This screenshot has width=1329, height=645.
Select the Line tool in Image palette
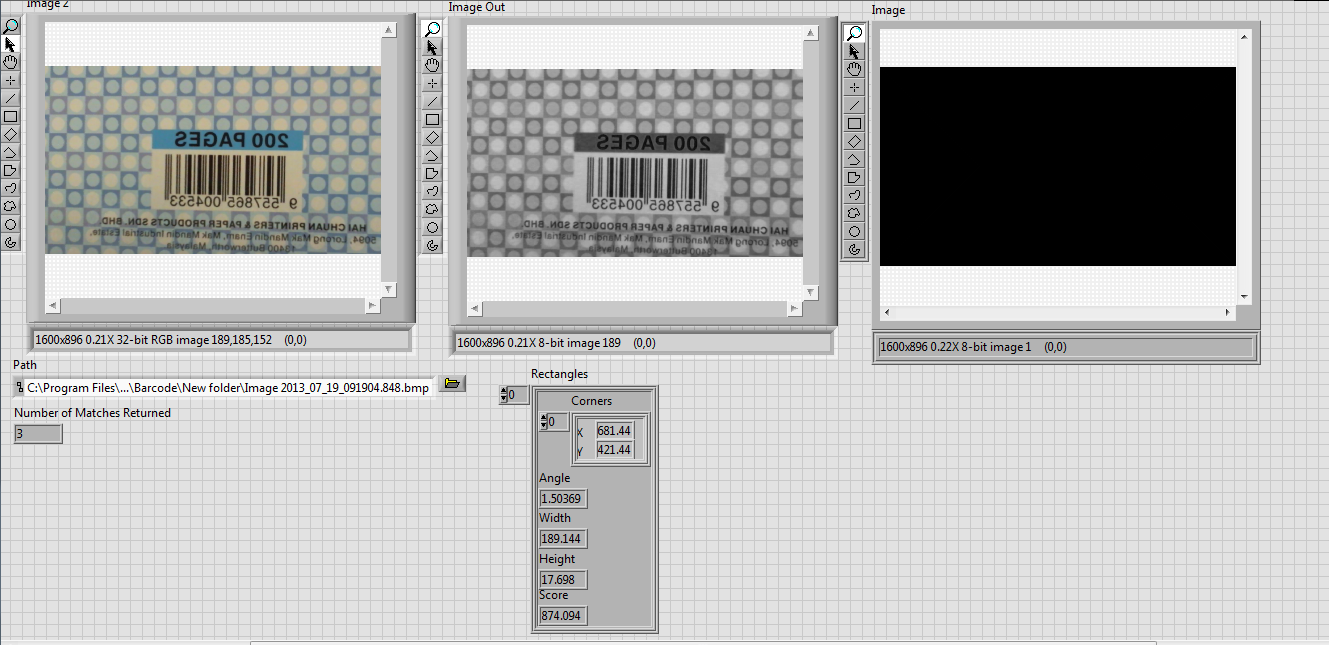point(854,105)
